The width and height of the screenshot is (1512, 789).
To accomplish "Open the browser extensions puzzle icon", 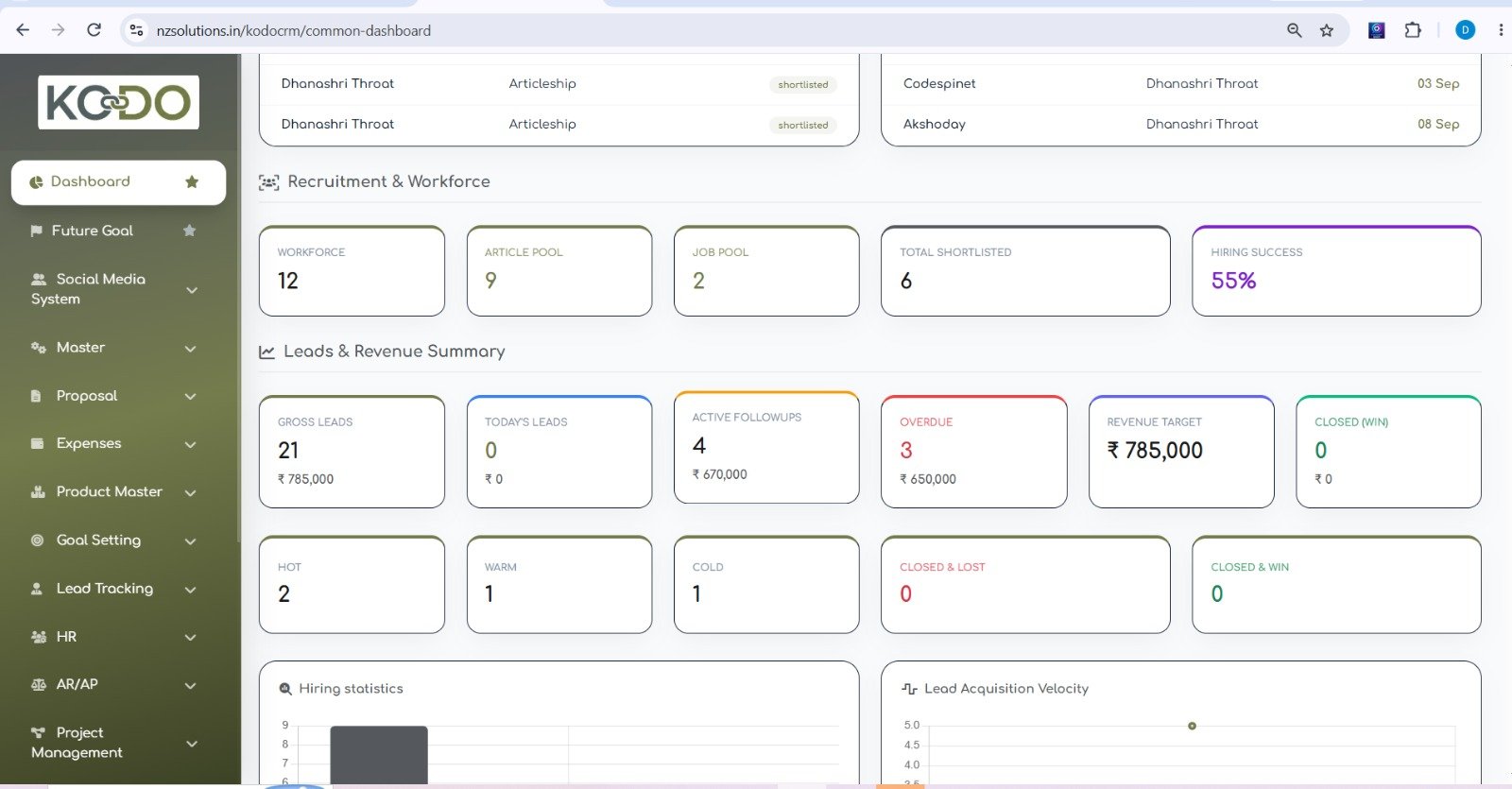I will (1413, 30).
